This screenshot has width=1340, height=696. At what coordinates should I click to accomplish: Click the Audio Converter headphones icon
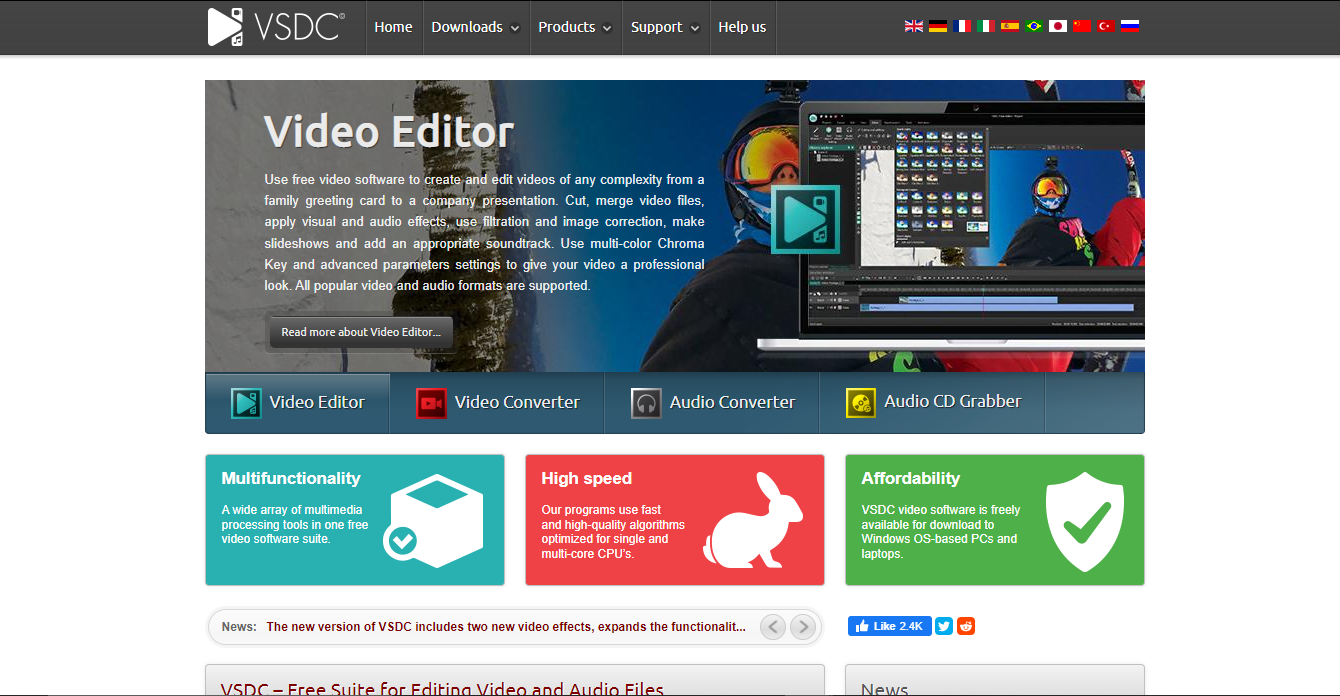click(x=646, y=403)
